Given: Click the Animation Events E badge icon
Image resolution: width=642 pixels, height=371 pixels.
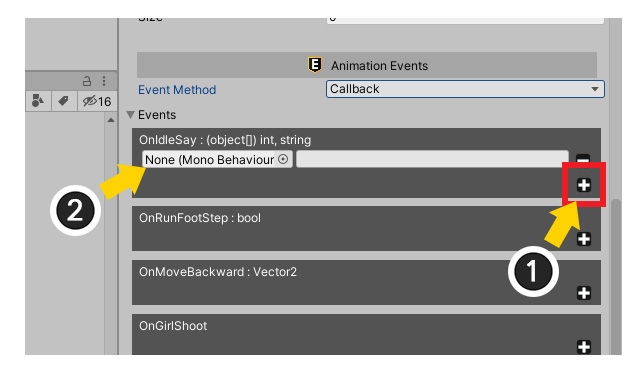Looking at the screenshot, I should click(x=315, y=65).
